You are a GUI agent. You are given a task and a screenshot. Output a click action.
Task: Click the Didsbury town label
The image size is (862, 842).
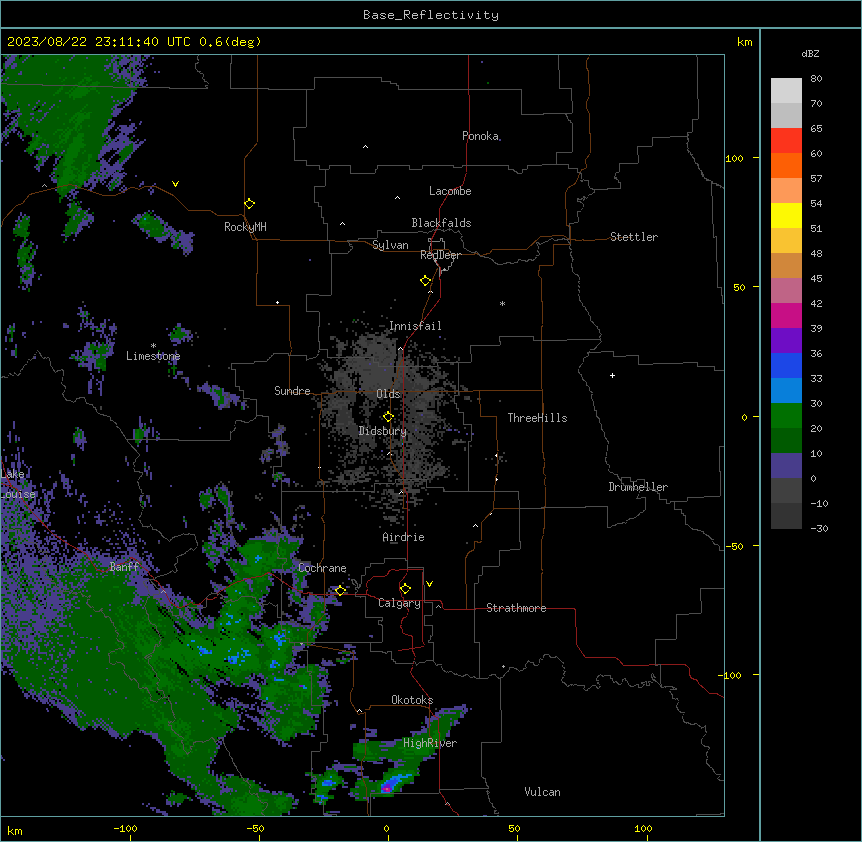(382, 431)
